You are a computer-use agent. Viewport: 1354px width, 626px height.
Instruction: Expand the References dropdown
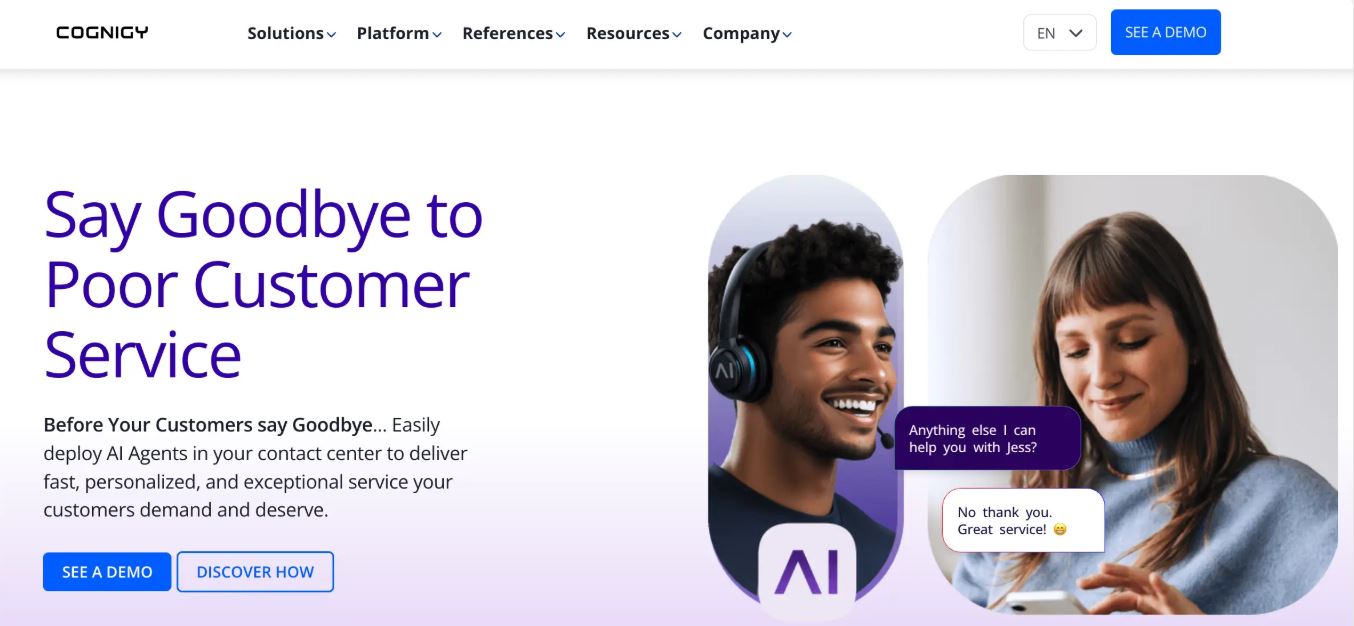514,33
